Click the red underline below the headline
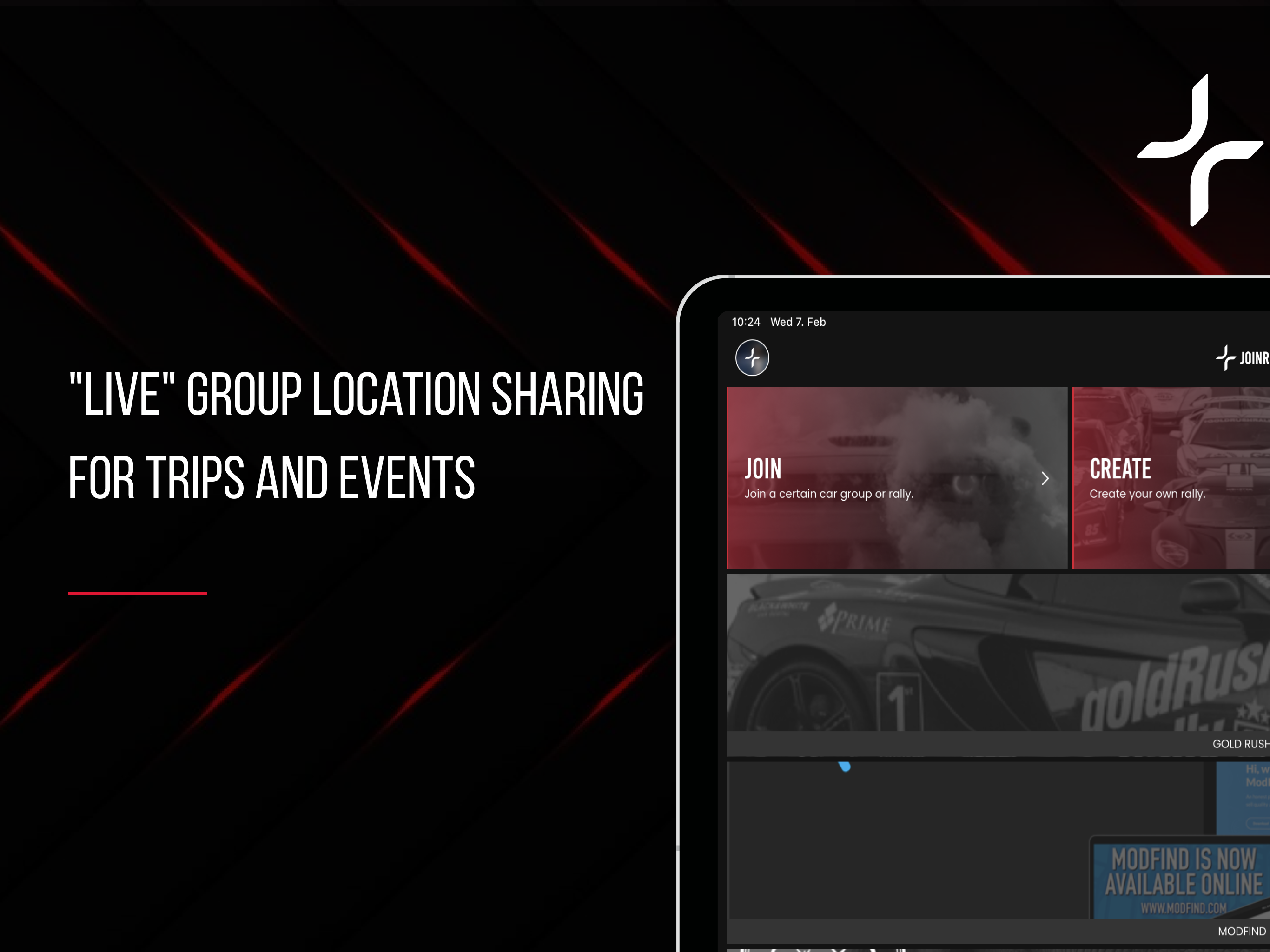Image resolution: width=1270 pixels, height=952 pixels. [x=137, y=593]
